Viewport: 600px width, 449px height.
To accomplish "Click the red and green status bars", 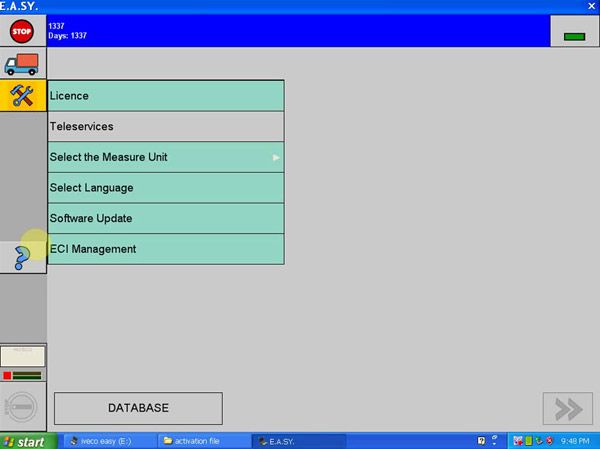I will click(x=22, y=376).
